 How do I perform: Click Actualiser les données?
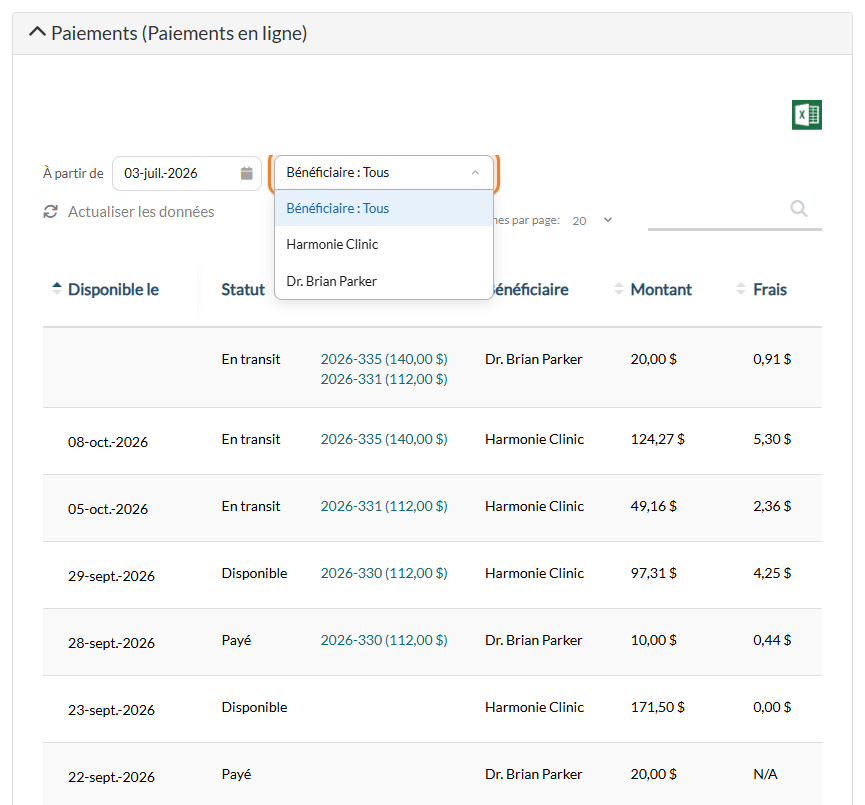click(x=141, y=212)
